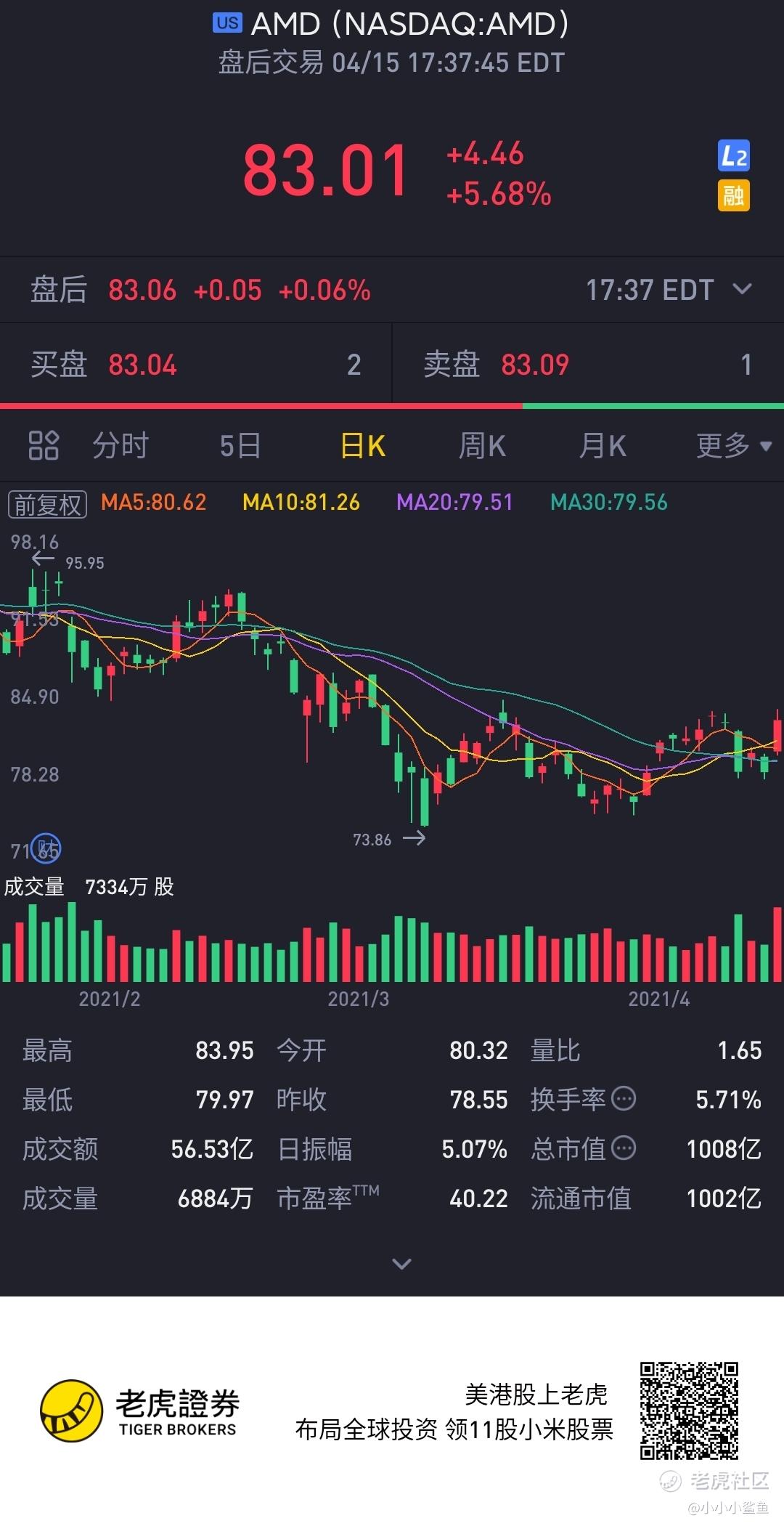Tap the 卖盘 83.09 ask row
784x1526 pixels.
588,364
